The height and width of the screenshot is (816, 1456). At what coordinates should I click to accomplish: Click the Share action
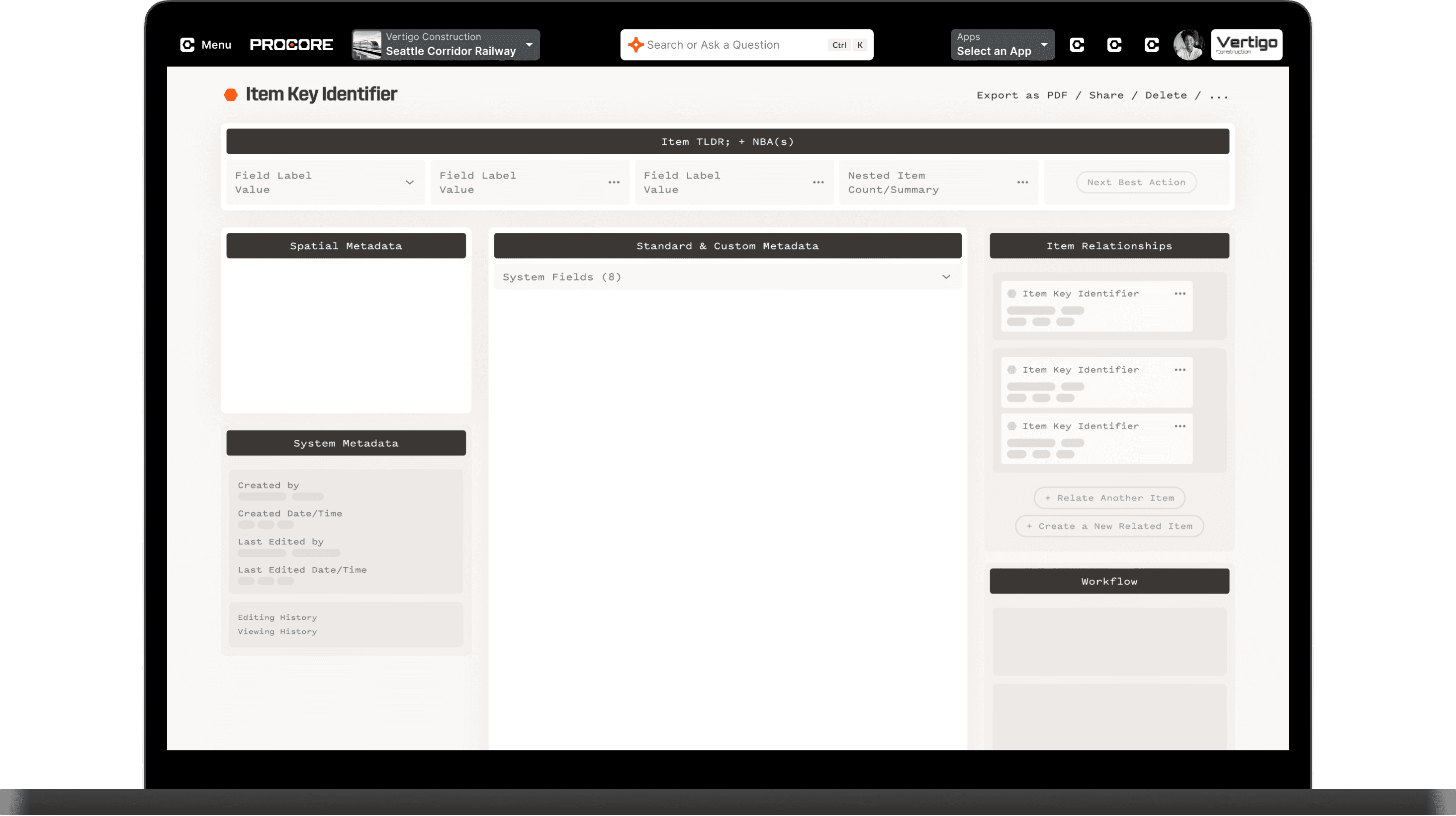1106,95
